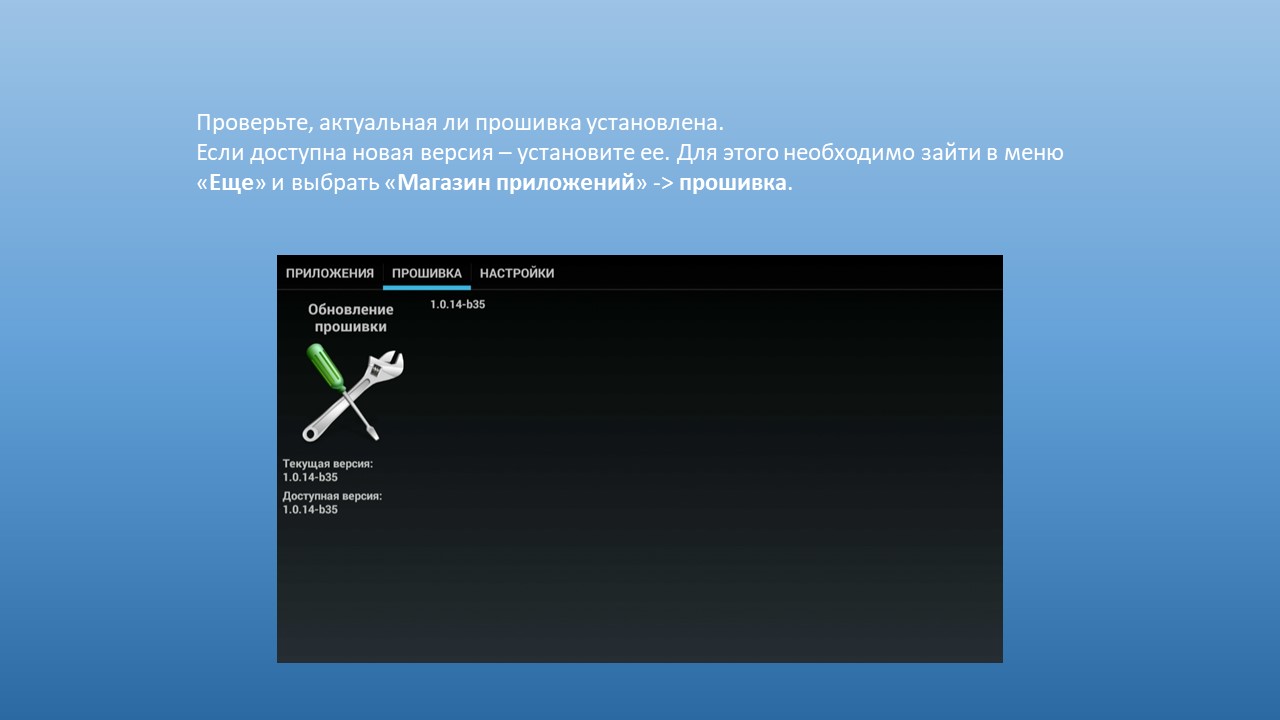Click the screwdriver and wrench update icon
The height and width of the screenshot is (720, 1280).
click(352, 393)
